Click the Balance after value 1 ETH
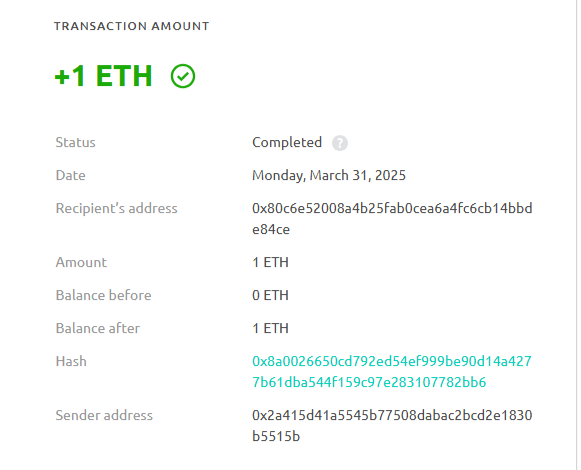Screen dimensions: 581x470 pyautogui.click(x=270, y=328)
